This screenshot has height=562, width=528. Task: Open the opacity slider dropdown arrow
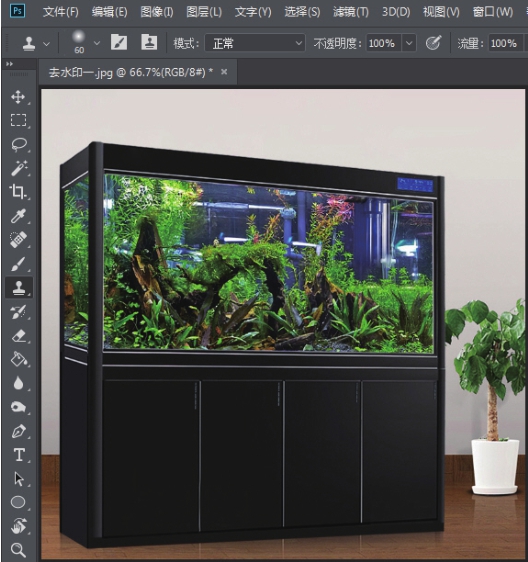pyautogui.click(x=409, y=43)
